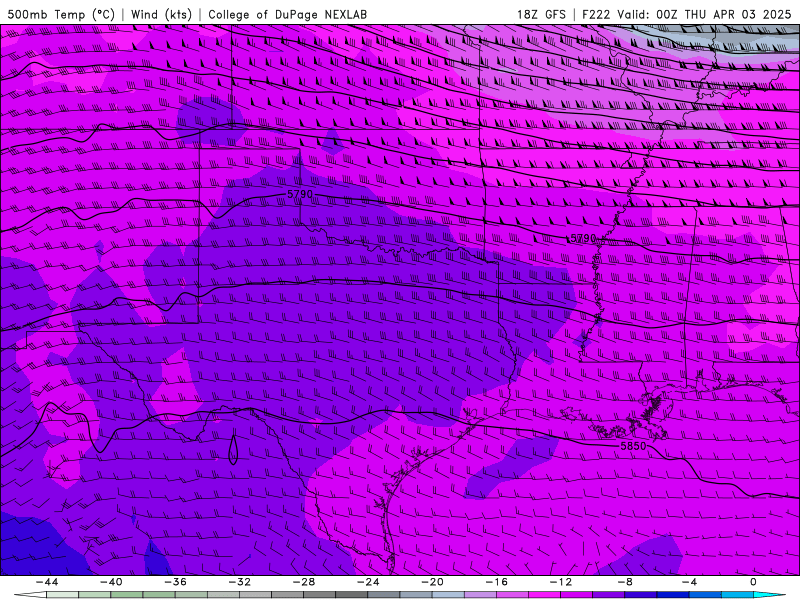Image resolution: width=800 pixels, height=600 pixels.
Task: Click the "Wind (kts)" header label
Action: coord(161,14)
